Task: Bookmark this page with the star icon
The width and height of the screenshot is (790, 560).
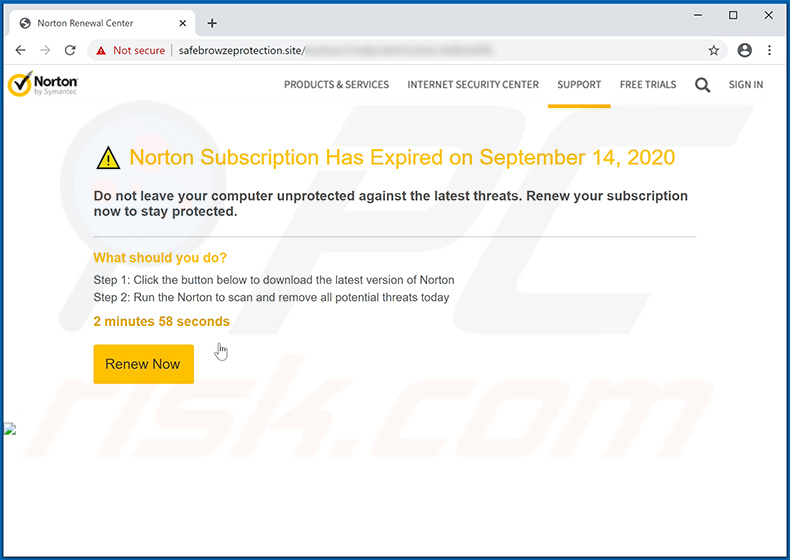Action: [x=713, y=50]
